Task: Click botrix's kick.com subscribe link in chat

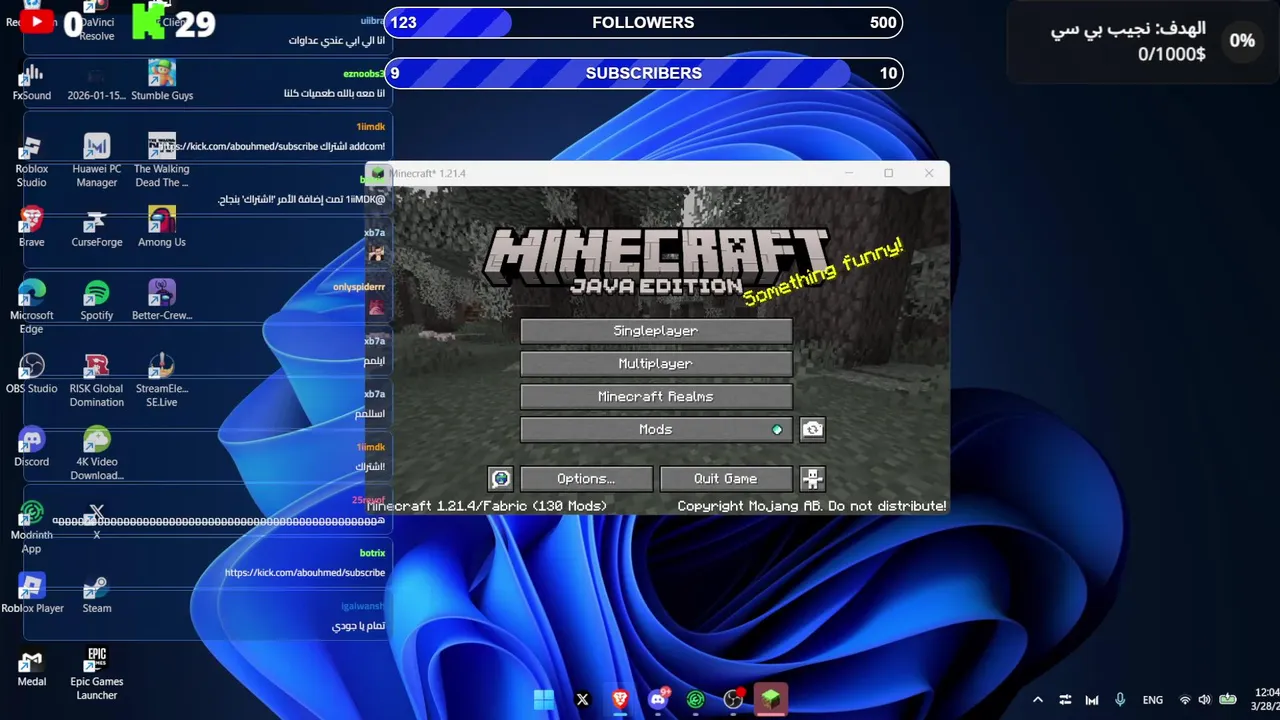Action: coord(305,573)
